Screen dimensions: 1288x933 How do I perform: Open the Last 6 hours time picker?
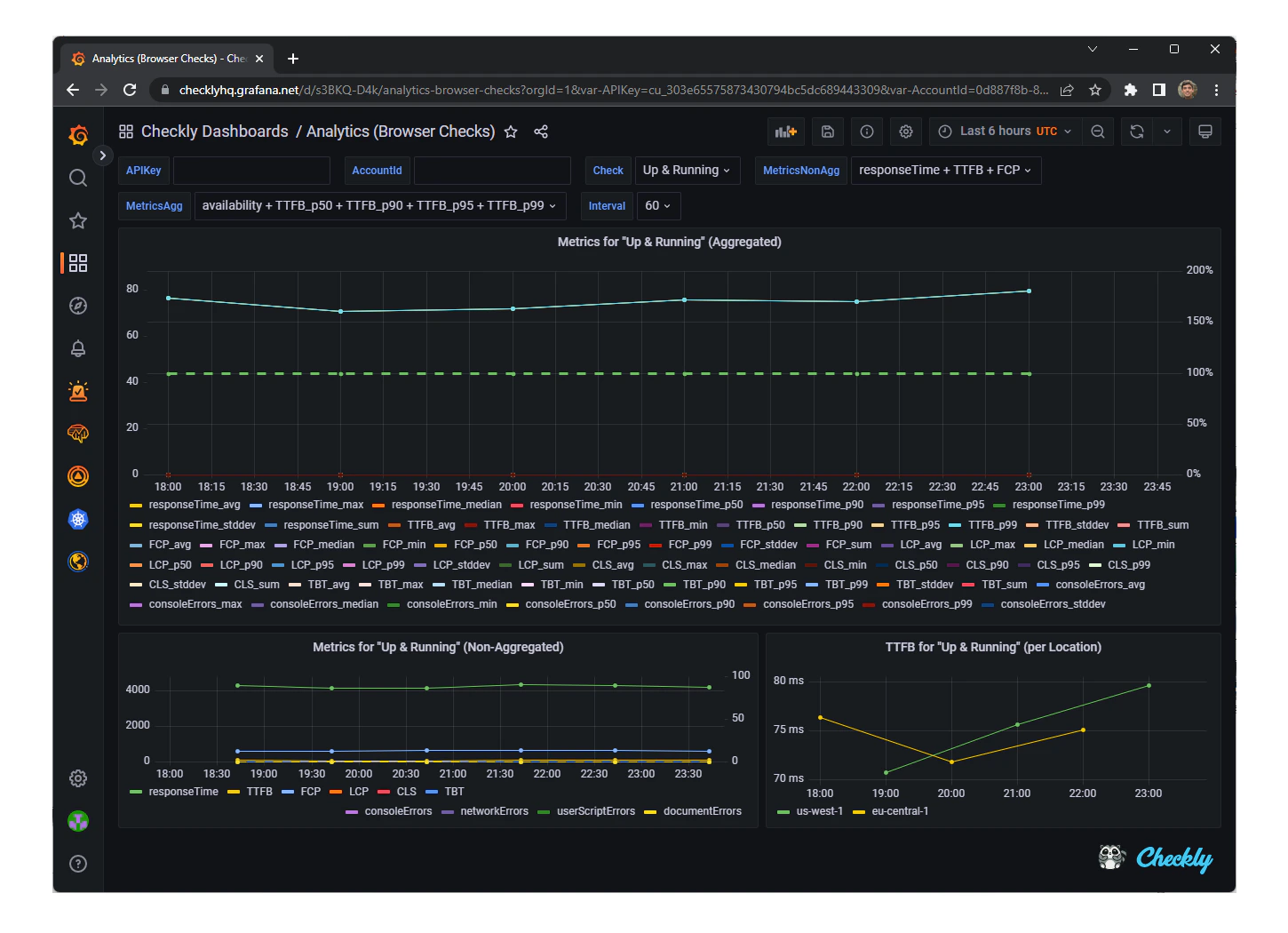point(1002,131)
